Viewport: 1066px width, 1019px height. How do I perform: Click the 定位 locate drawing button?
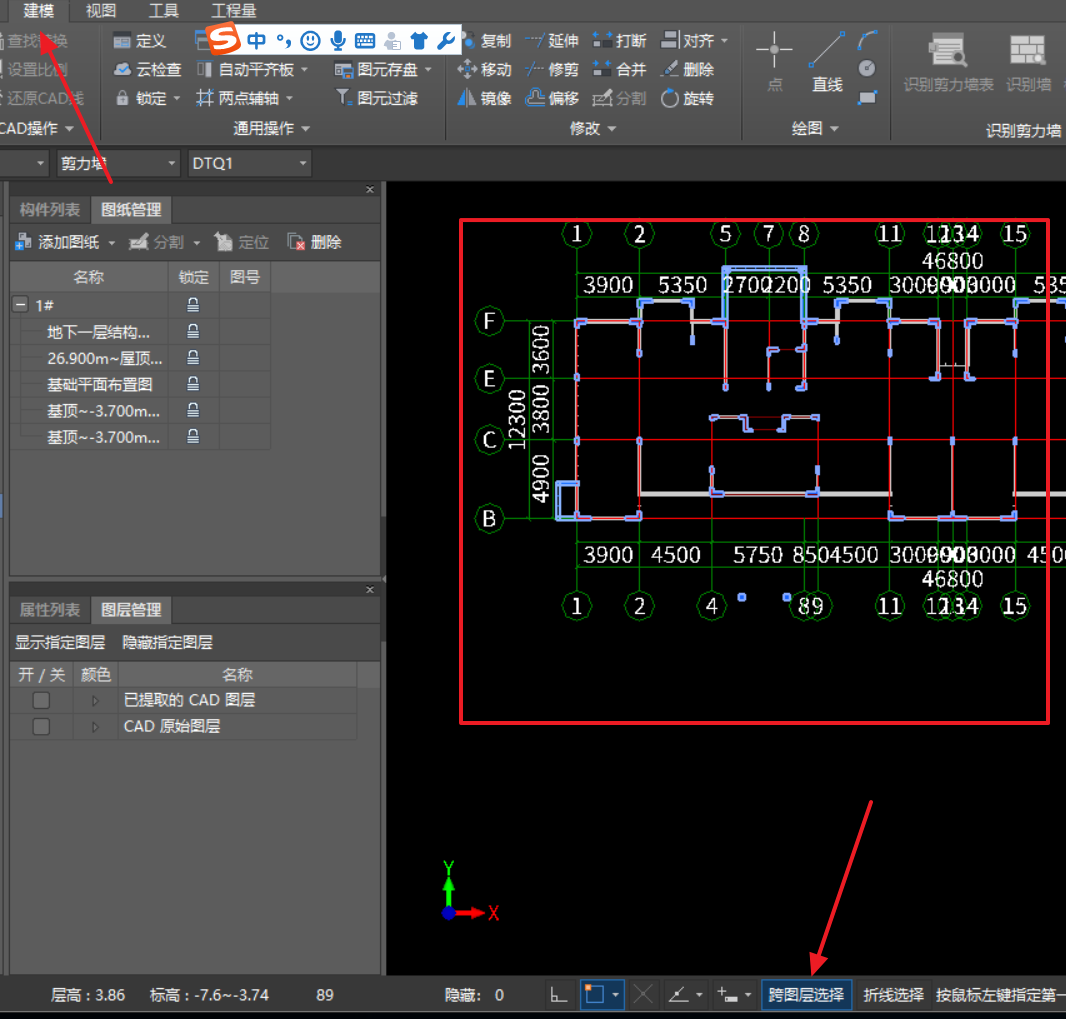[241, 242]
